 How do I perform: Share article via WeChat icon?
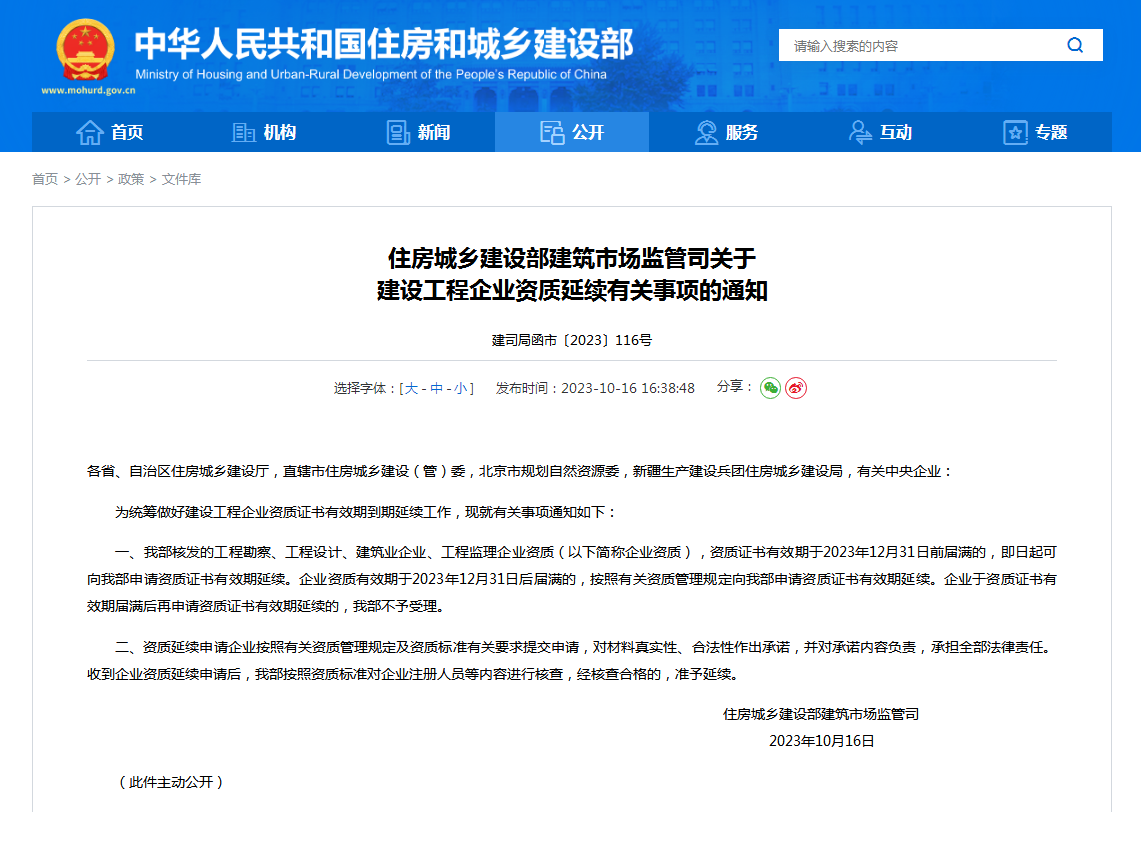(x=770, y=388)
